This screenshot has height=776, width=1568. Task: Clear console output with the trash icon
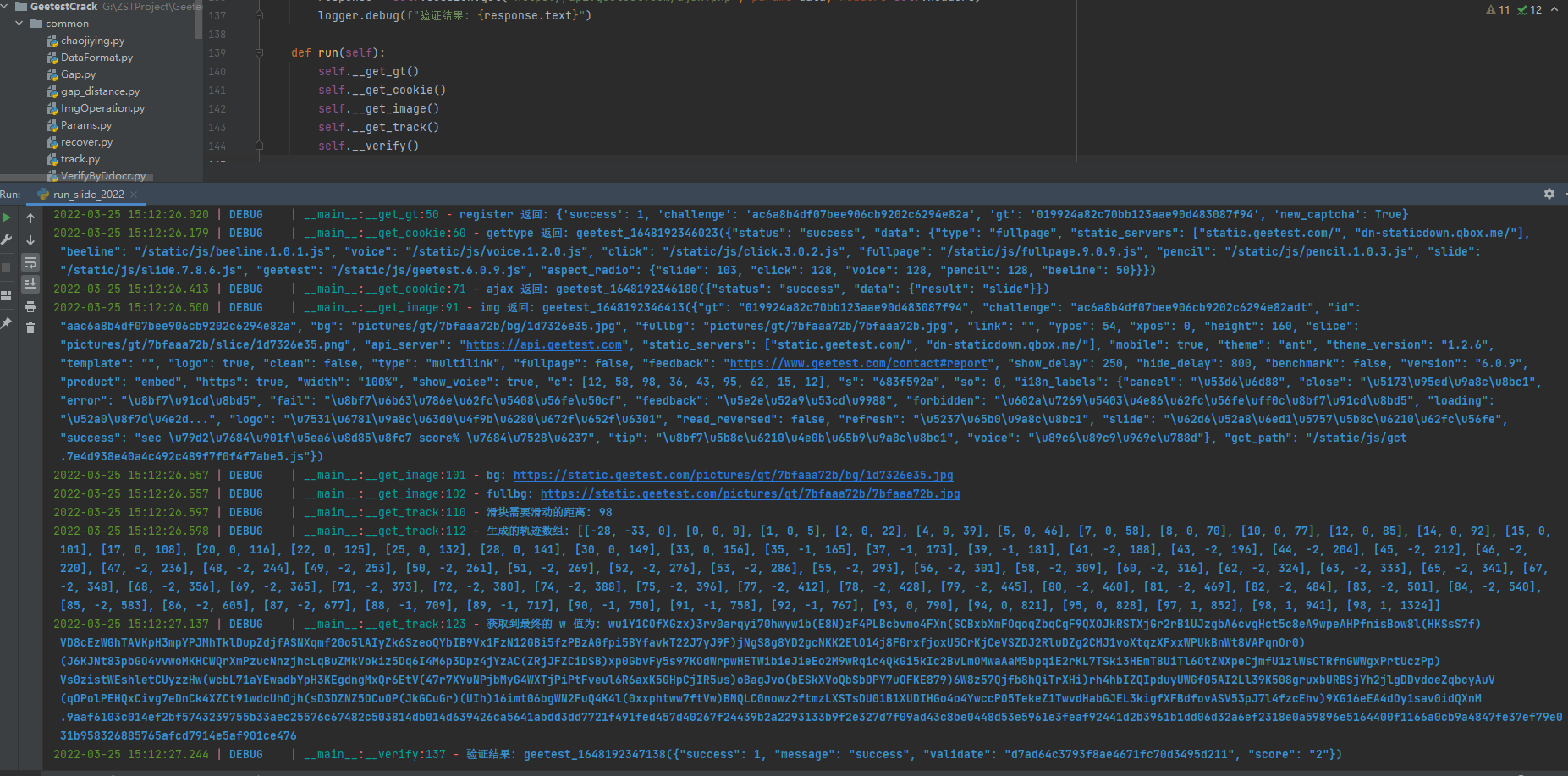click(30, 328)
